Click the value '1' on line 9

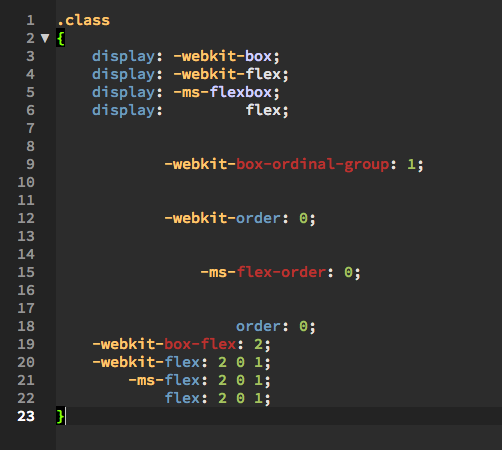coord(411,164)
